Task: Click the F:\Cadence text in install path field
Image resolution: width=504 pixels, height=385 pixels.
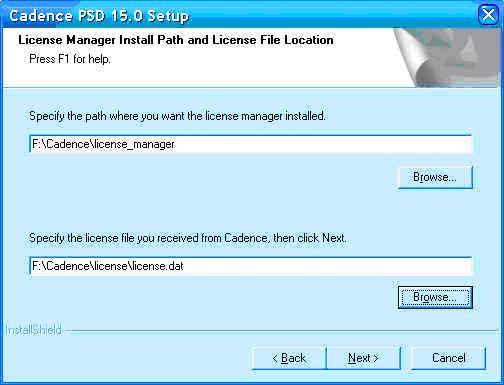Action: tap(61, 144)
